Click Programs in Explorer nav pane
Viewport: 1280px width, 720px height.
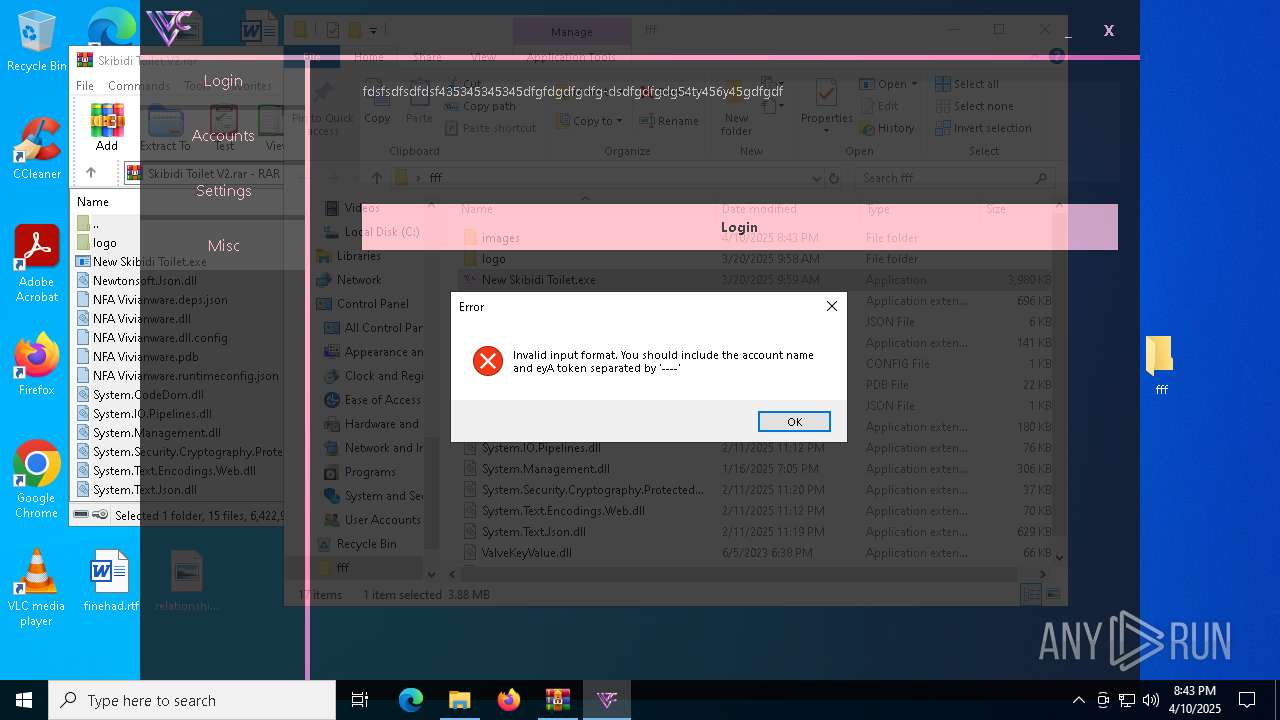pyautogui.click(x=370, y=472)
